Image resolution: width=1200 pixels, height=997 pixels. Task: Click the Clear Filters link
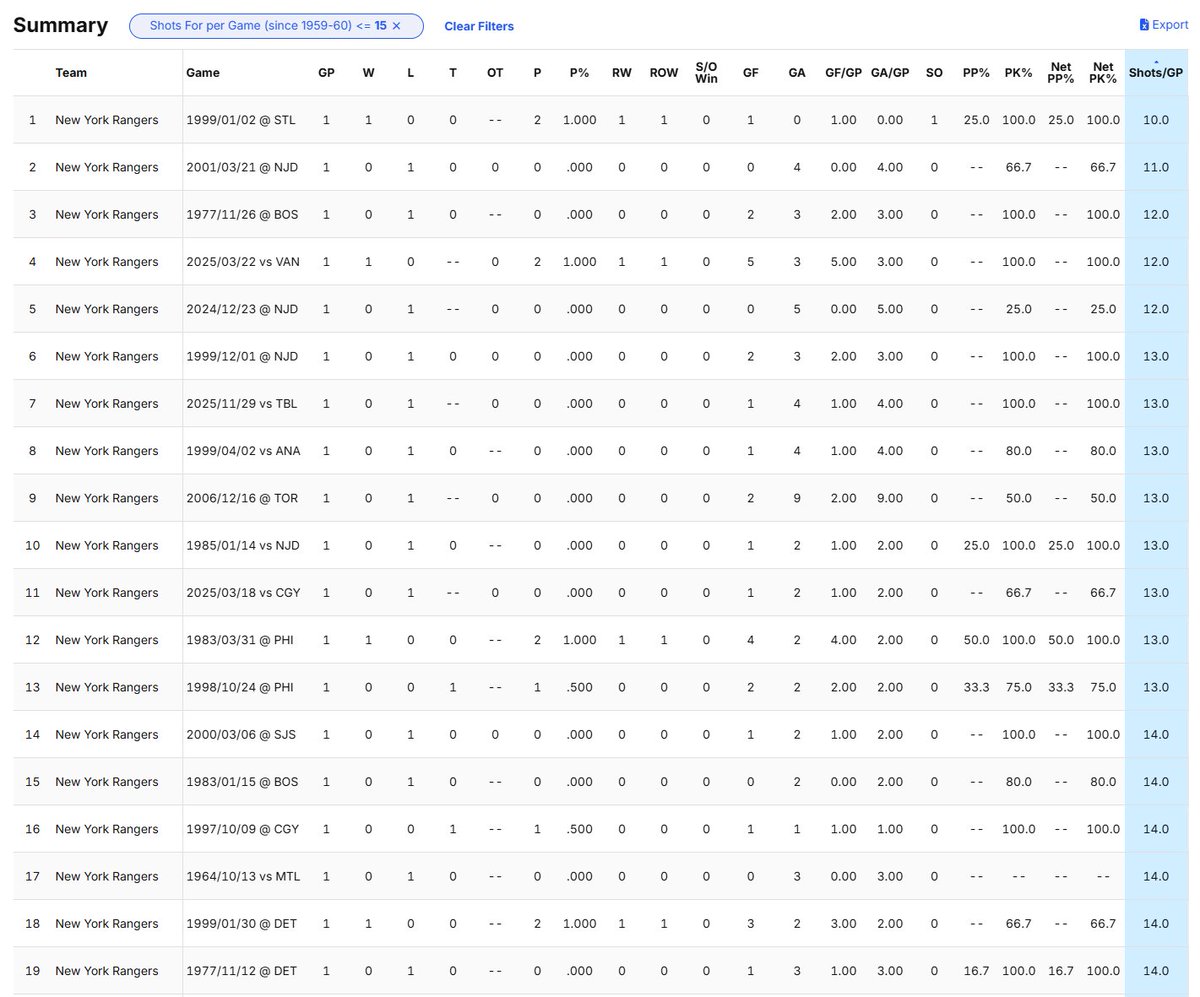point(479,27)
